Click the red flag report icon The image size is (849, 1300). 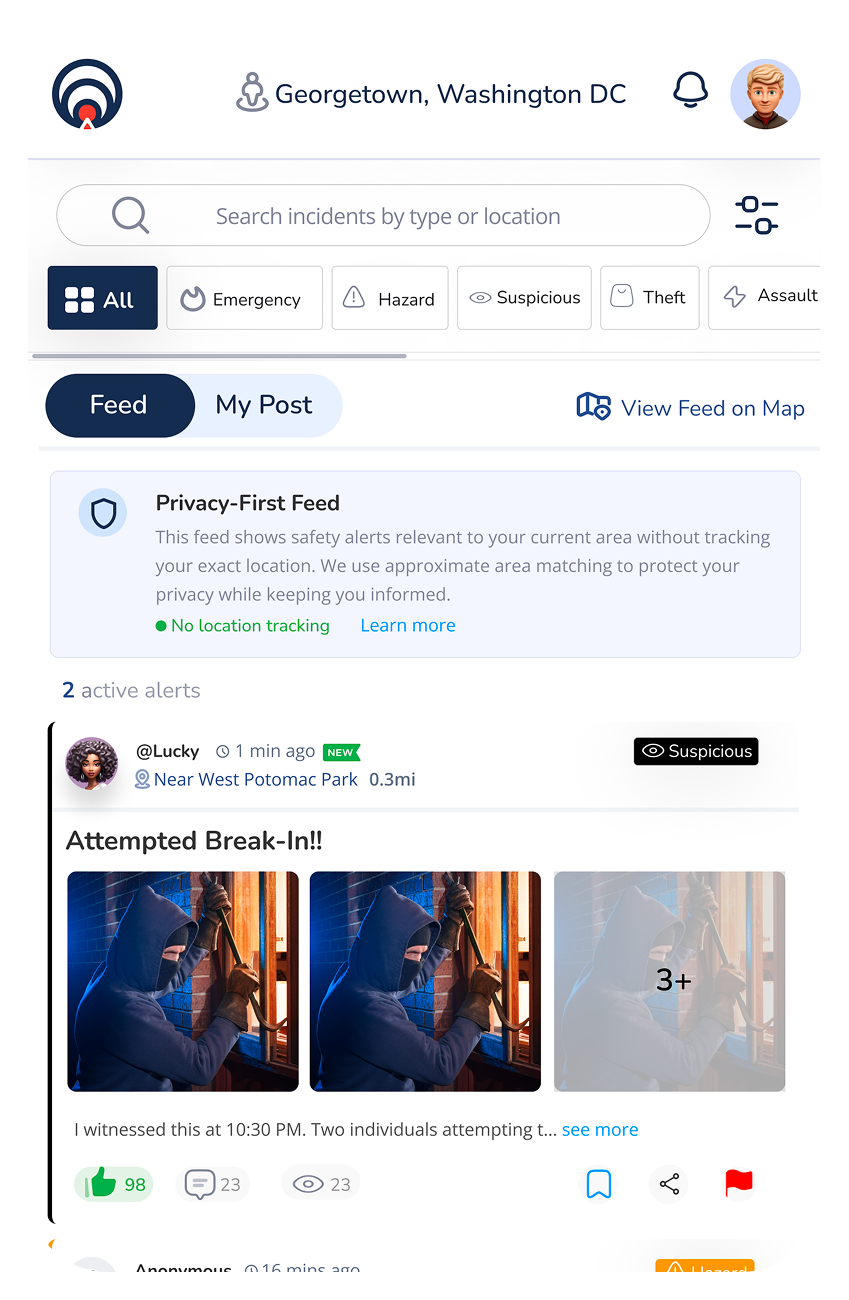click(x=739, y=1184)
